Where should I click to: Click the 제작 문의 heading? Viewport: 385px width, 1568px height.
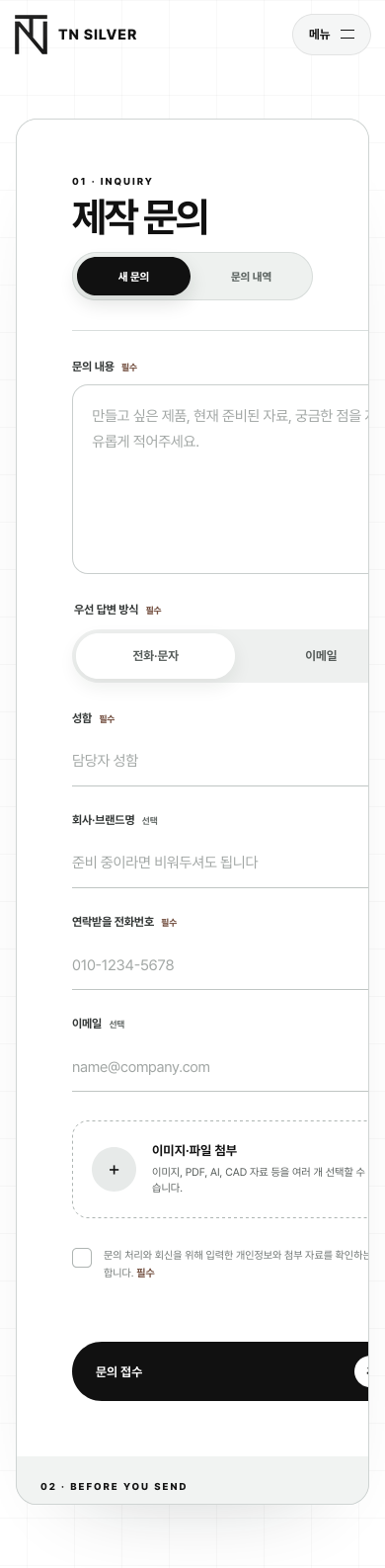140,217
